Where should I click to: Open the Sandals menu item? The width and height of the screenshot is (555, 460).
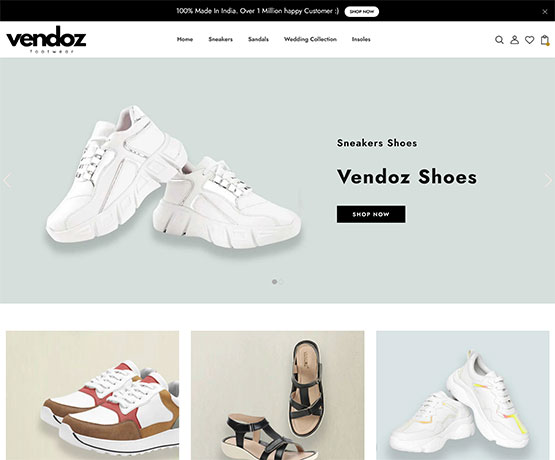258,39
